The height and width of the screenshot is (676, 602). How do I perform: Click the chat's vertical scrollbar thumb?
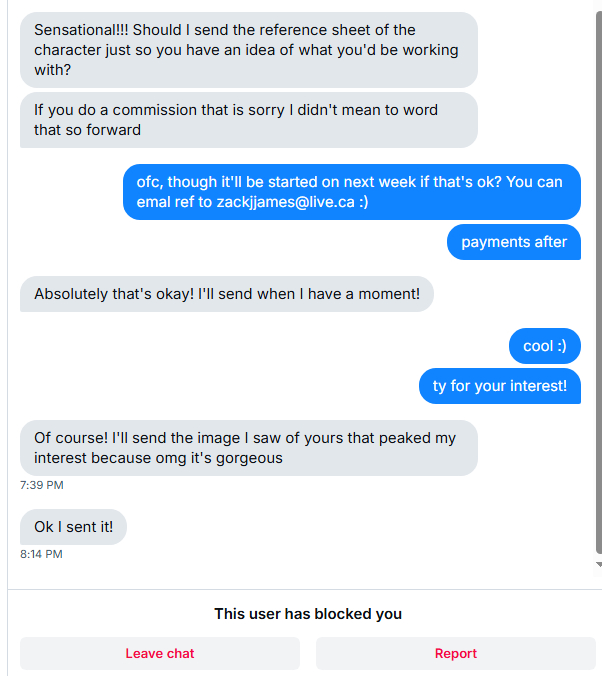(598, 280)
